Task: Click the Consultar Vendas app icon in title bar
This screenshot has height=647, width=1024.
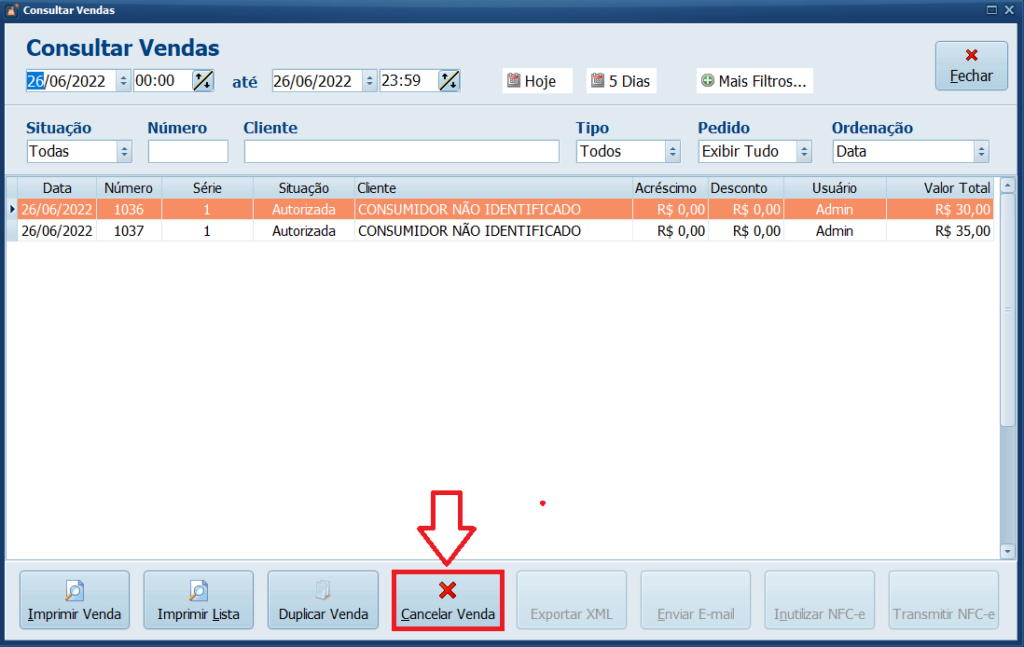Action: point(11,10)
